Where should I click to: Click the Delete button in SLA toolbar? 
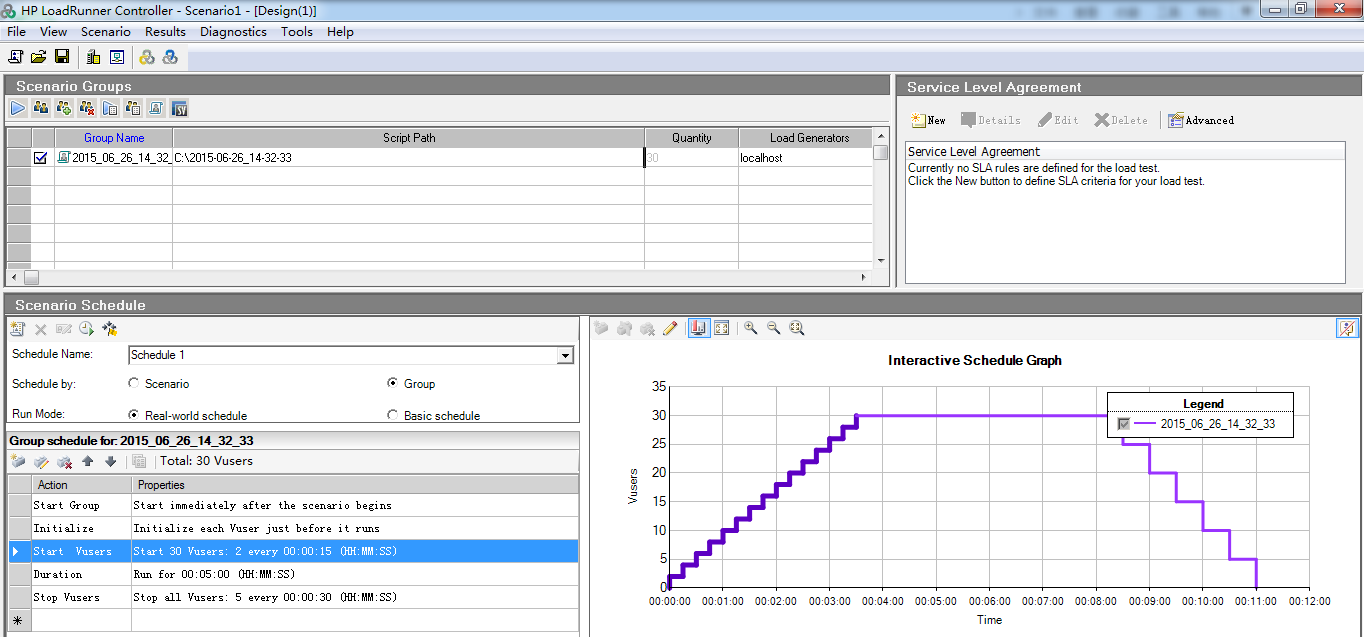point(1121,120)
